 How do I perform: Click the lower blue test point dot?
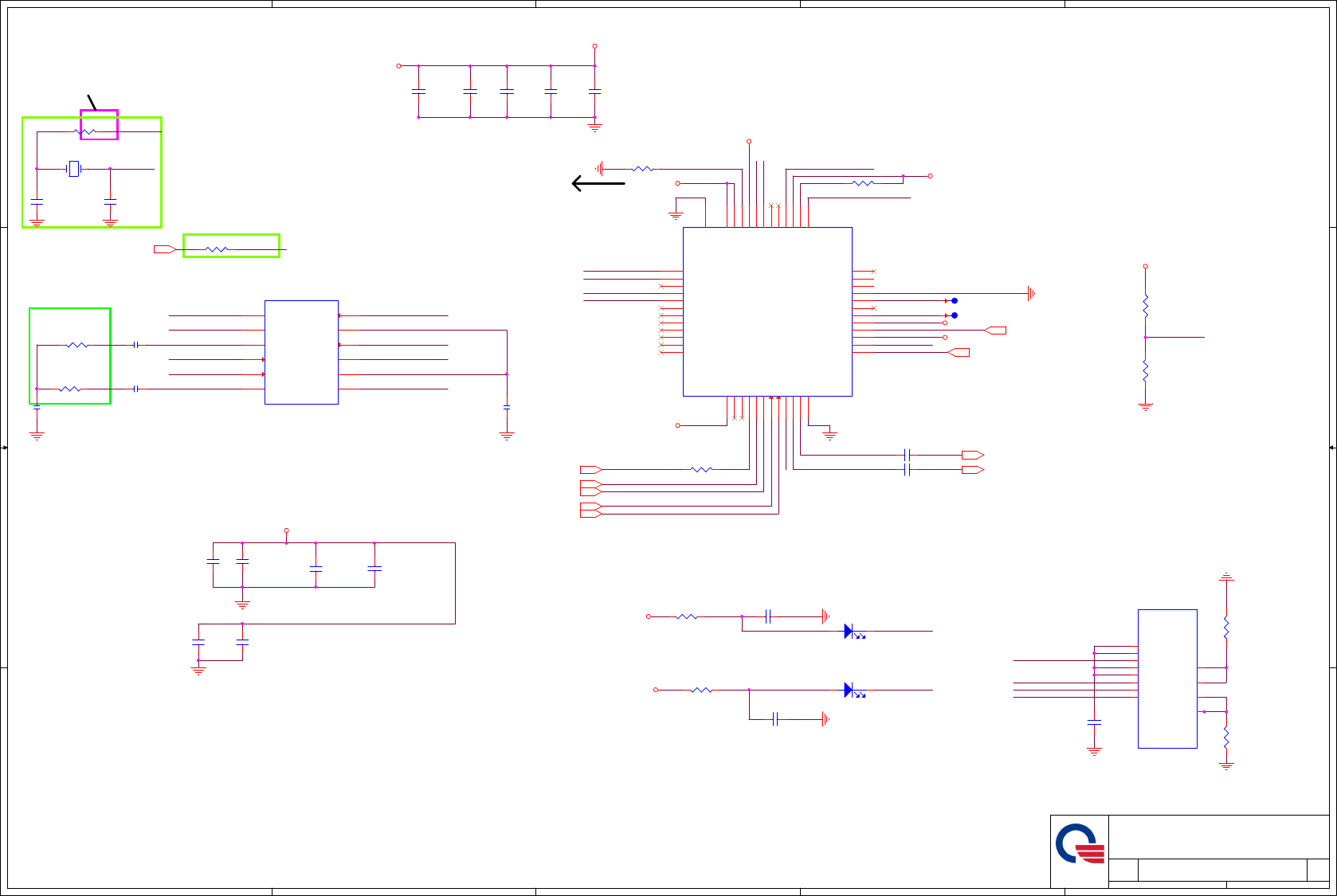955,315
